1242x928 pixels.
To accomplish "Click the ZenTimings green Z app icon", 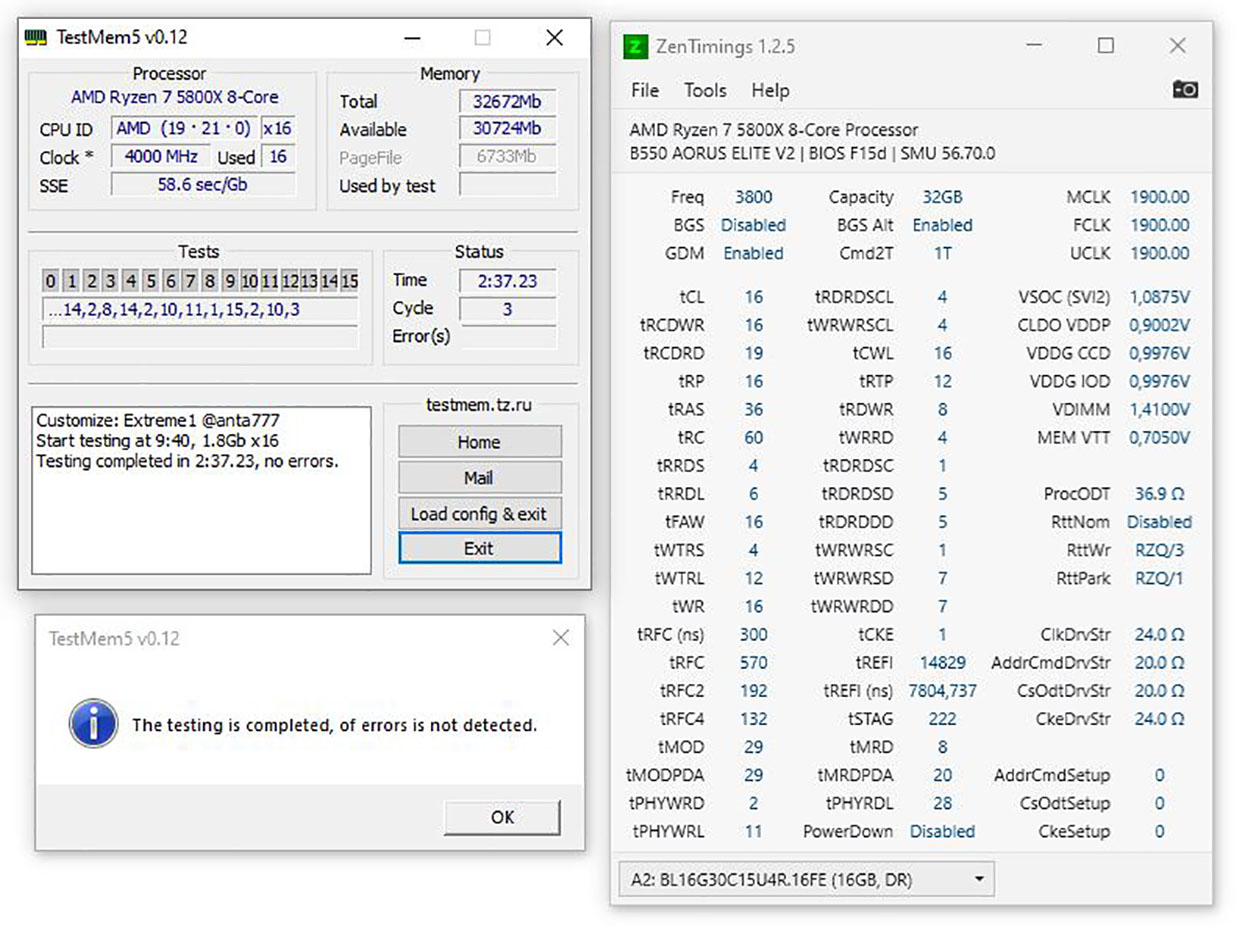I will [x=634, y=46].
